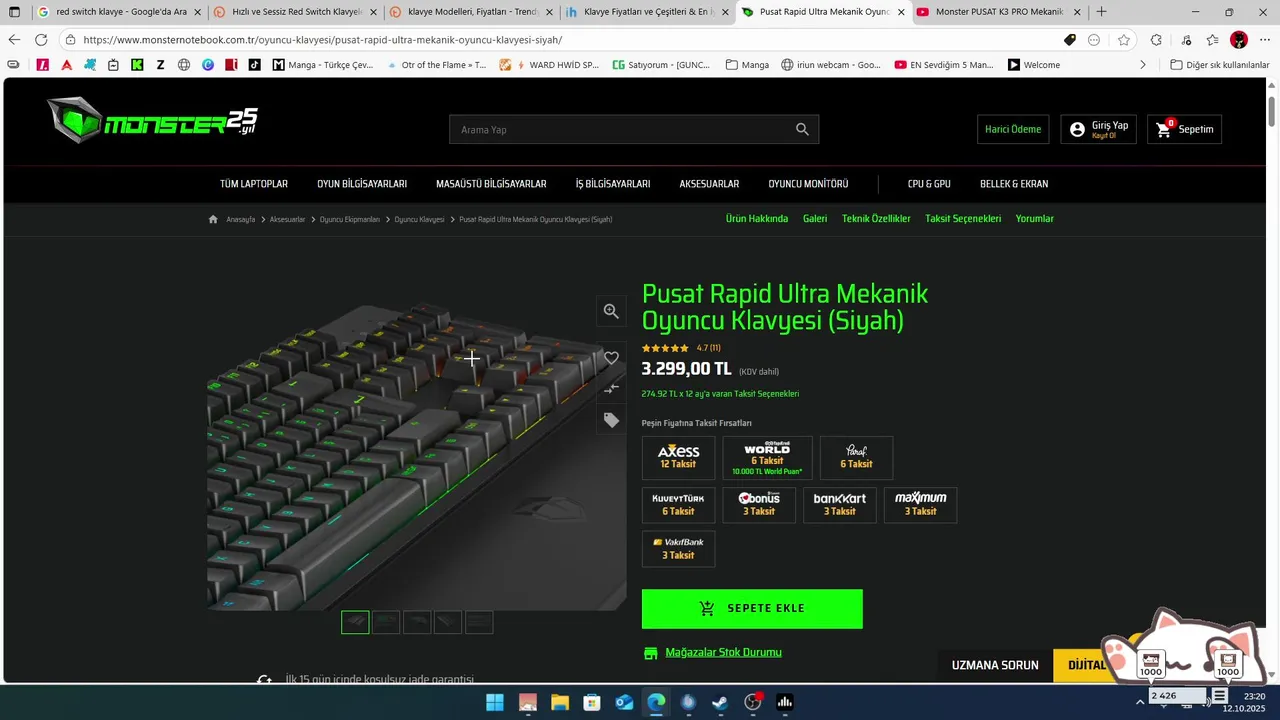Click the Monster 25.yıl logo
The height and width of the screenshot is (720, 1280).
click(x=152, y=121)
